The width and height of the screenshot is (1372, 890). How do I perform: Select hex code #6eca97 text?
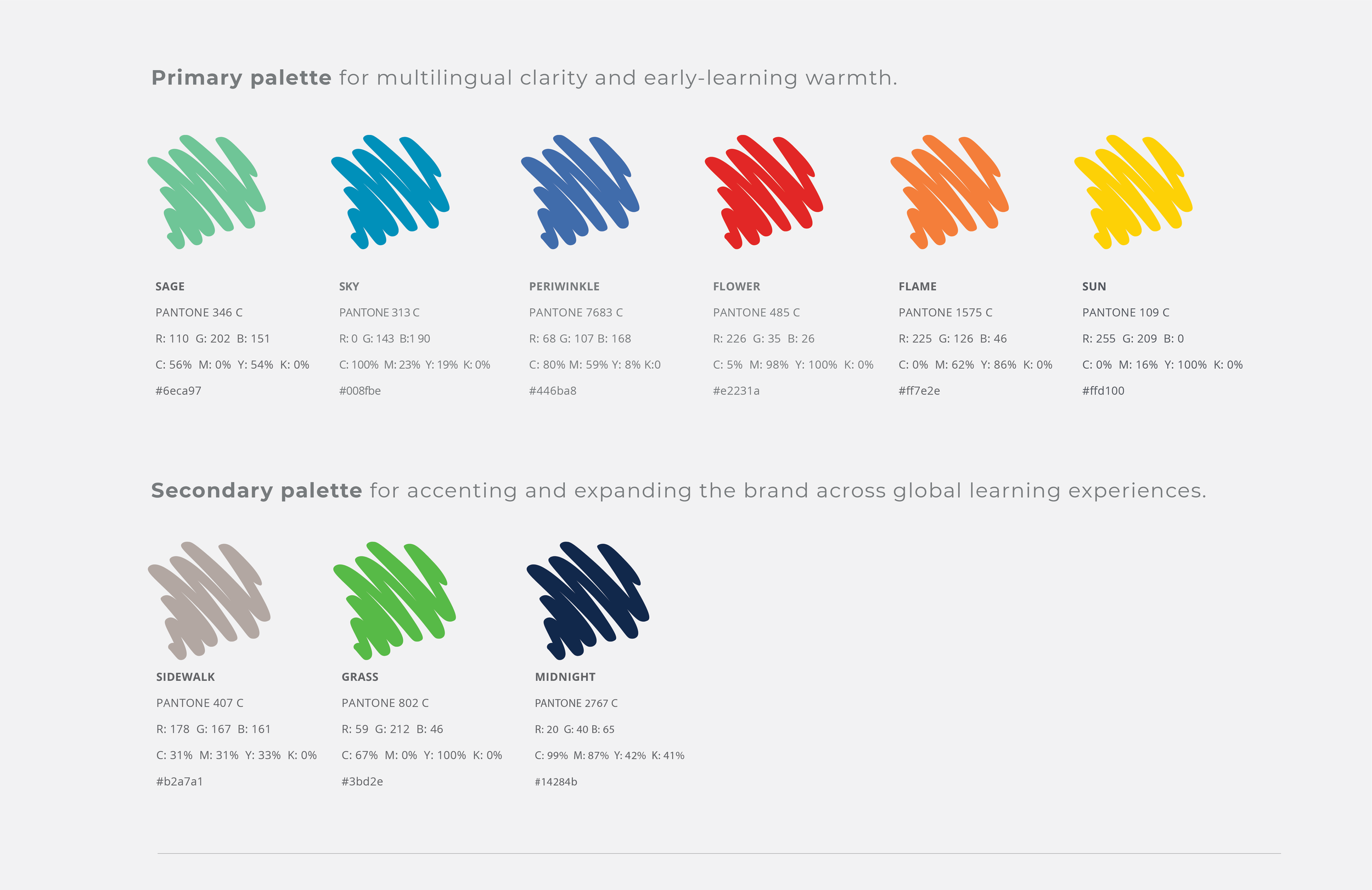pyautogui.click(x=178, y=391)
